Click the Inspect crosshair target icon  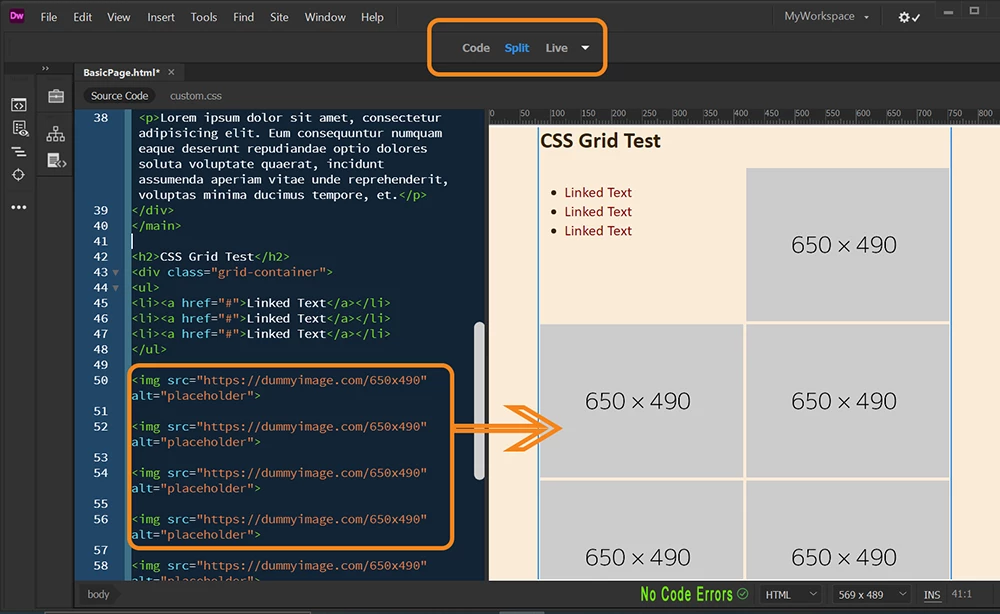point(18,175)
